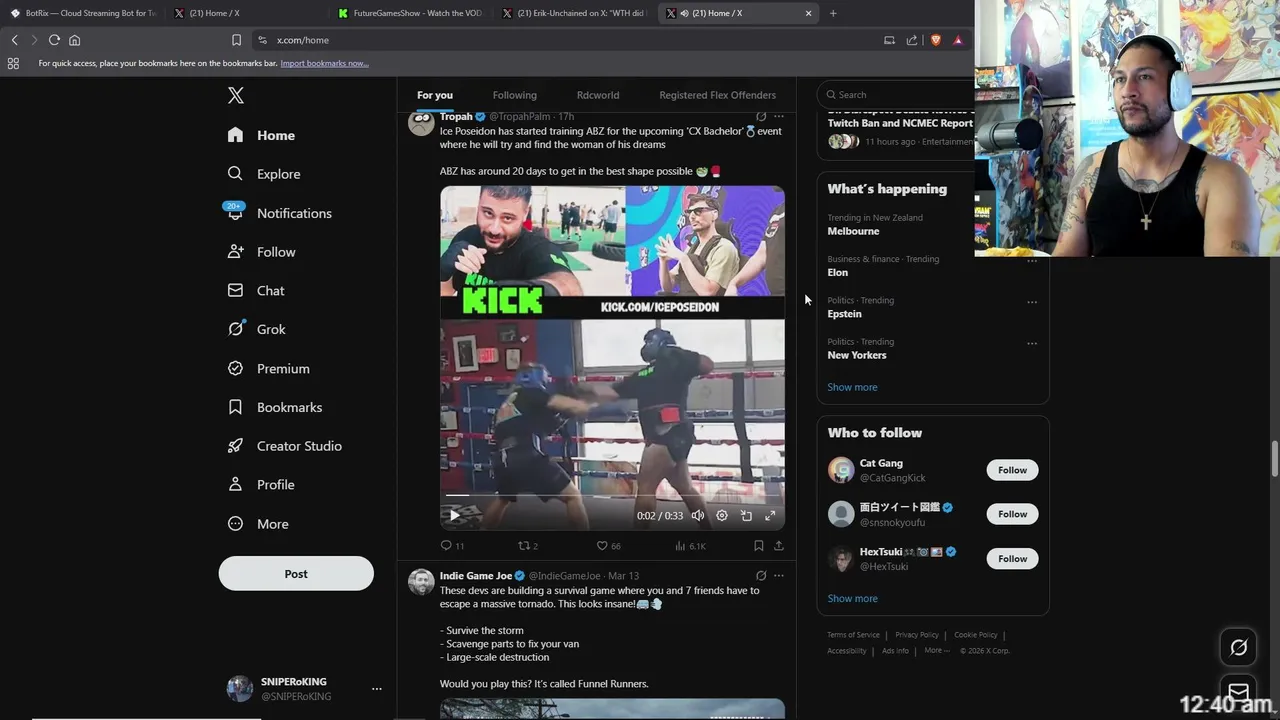Viewport: 1280px width, 720px height.
Task: Like Tropah's post with 66 likes
Action: pos(608,546)
